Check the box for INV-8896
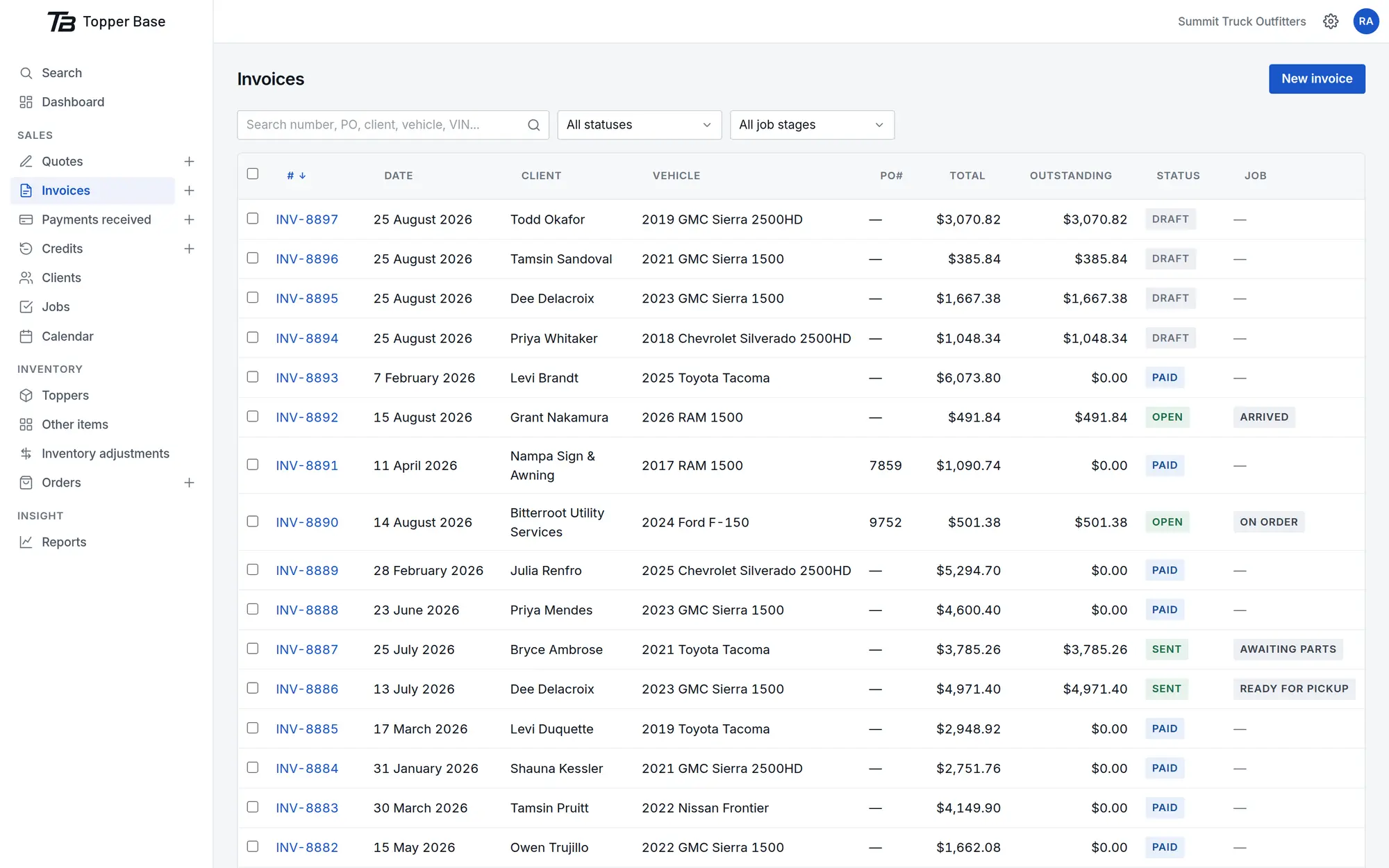The height and width of the screenshot is (868, 1389). pos(253,258)
